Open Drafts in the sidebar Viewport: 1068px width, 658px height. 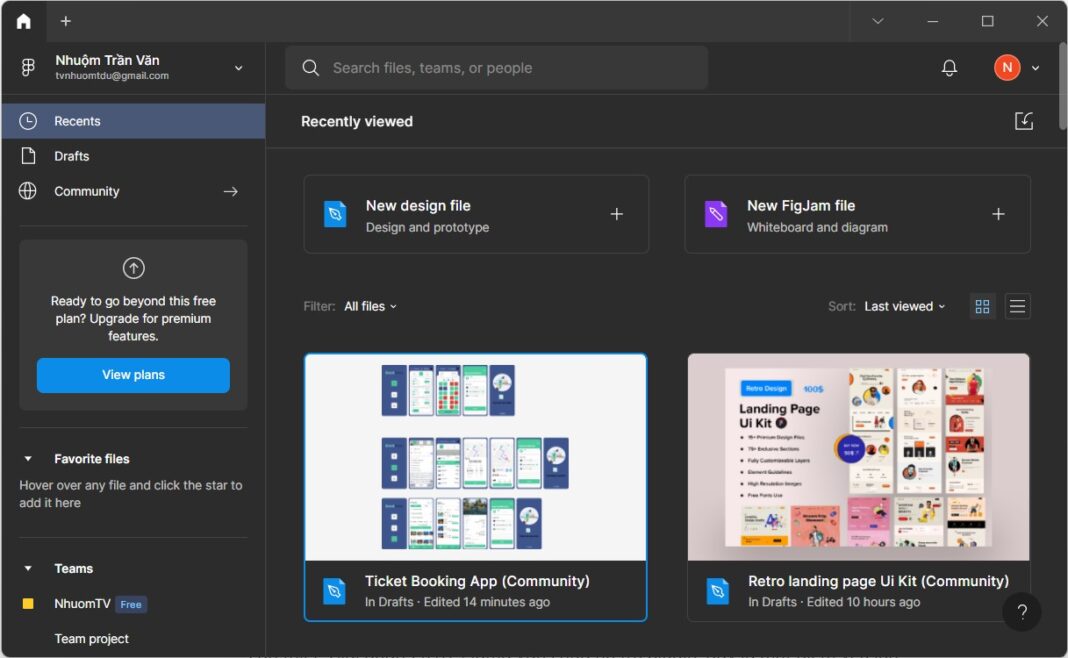point(72,156)
